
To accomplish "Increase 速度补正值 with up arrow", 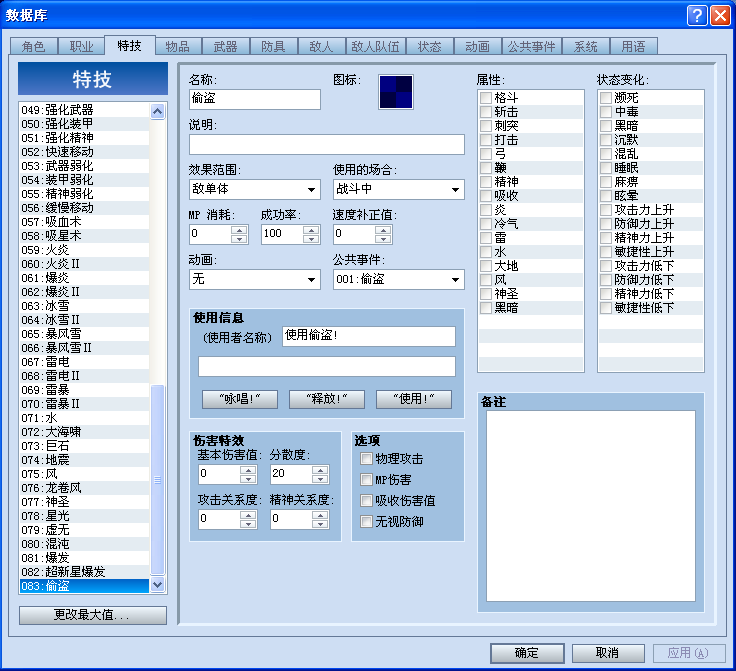I will click(x=383, y=230).
